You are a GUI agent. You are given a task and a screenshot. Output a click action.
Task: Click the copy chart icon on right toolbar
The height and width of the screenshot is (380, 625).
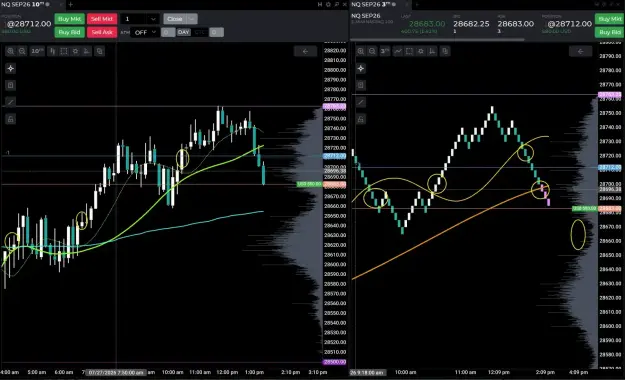445,51
